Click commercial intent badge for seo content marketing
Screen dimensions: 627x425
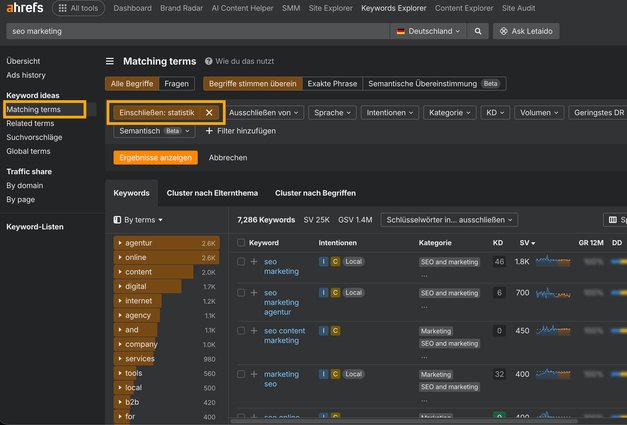(x=335, y=331)
